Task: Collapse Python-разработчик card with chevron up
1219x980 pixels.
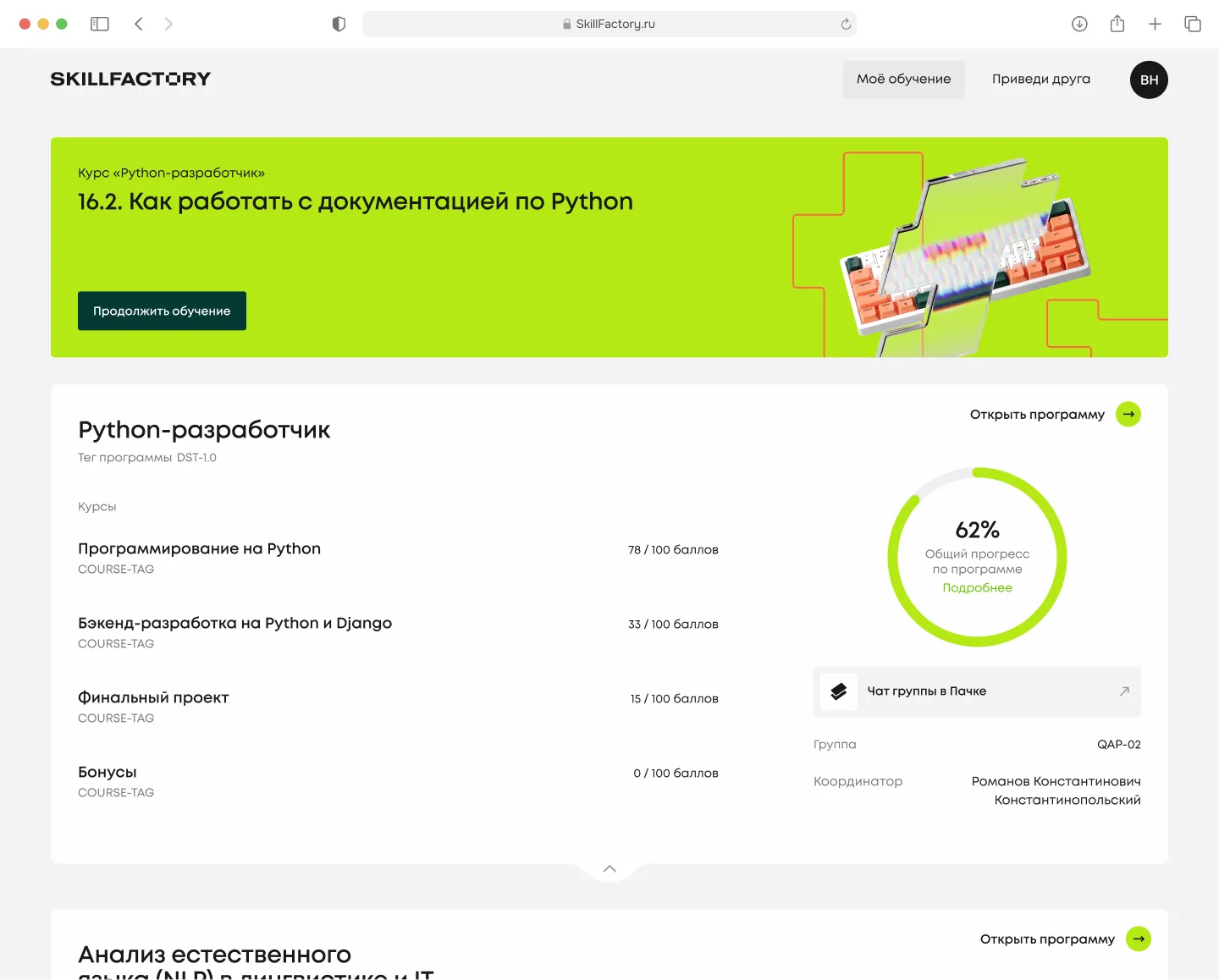Action: point(609,868)
